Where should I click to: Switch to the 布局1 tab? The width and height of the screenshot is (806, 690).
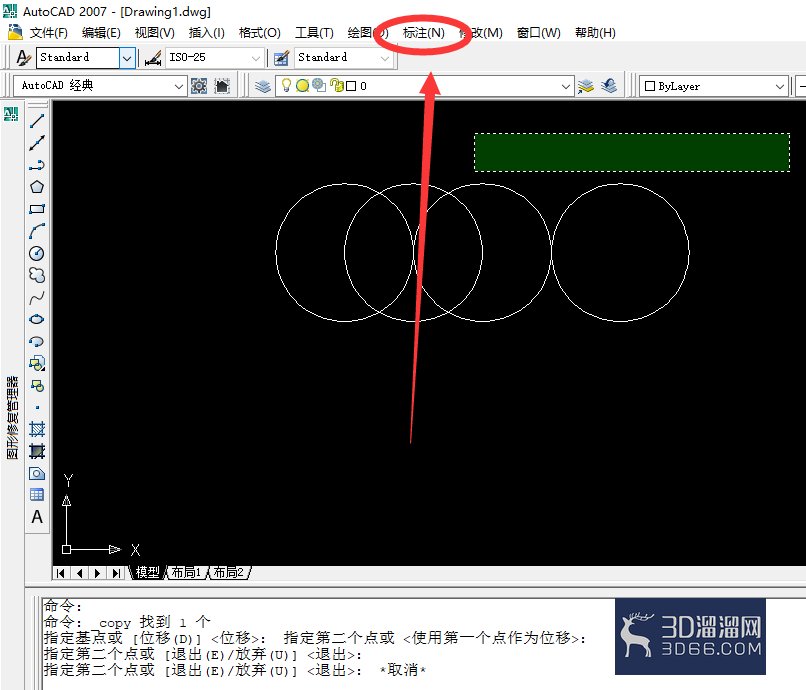coord(186,572)
